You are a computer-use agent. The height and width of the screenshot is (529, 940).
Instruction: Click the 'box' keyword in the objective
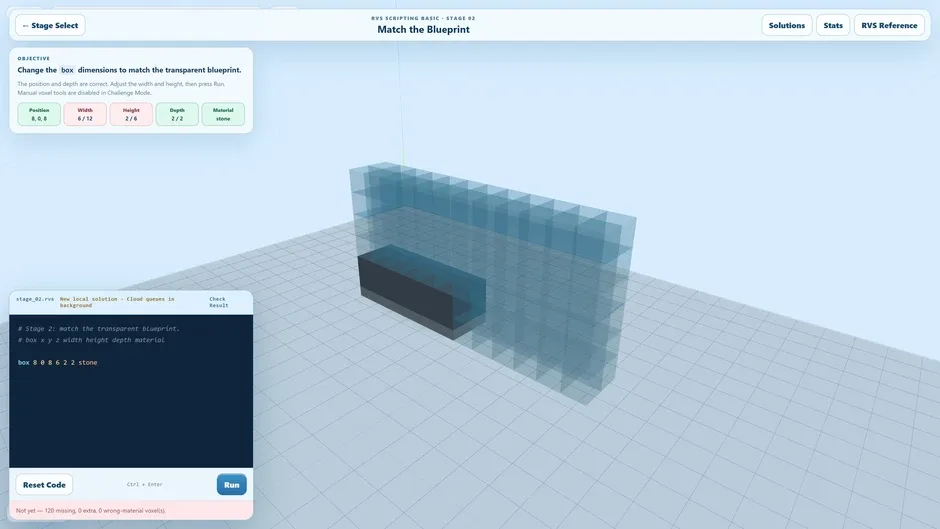tap(67, 70)
